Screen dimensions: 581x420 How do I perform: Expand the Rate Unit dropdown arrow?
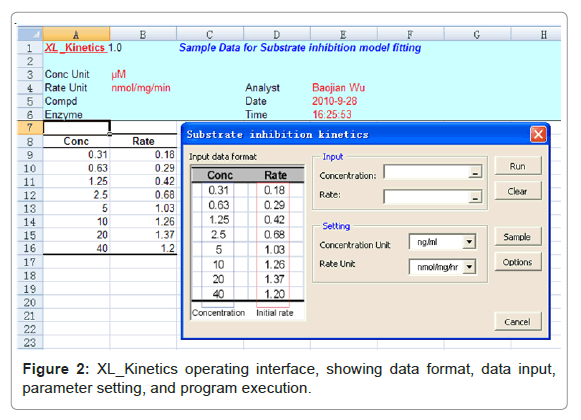click(469, 267)
